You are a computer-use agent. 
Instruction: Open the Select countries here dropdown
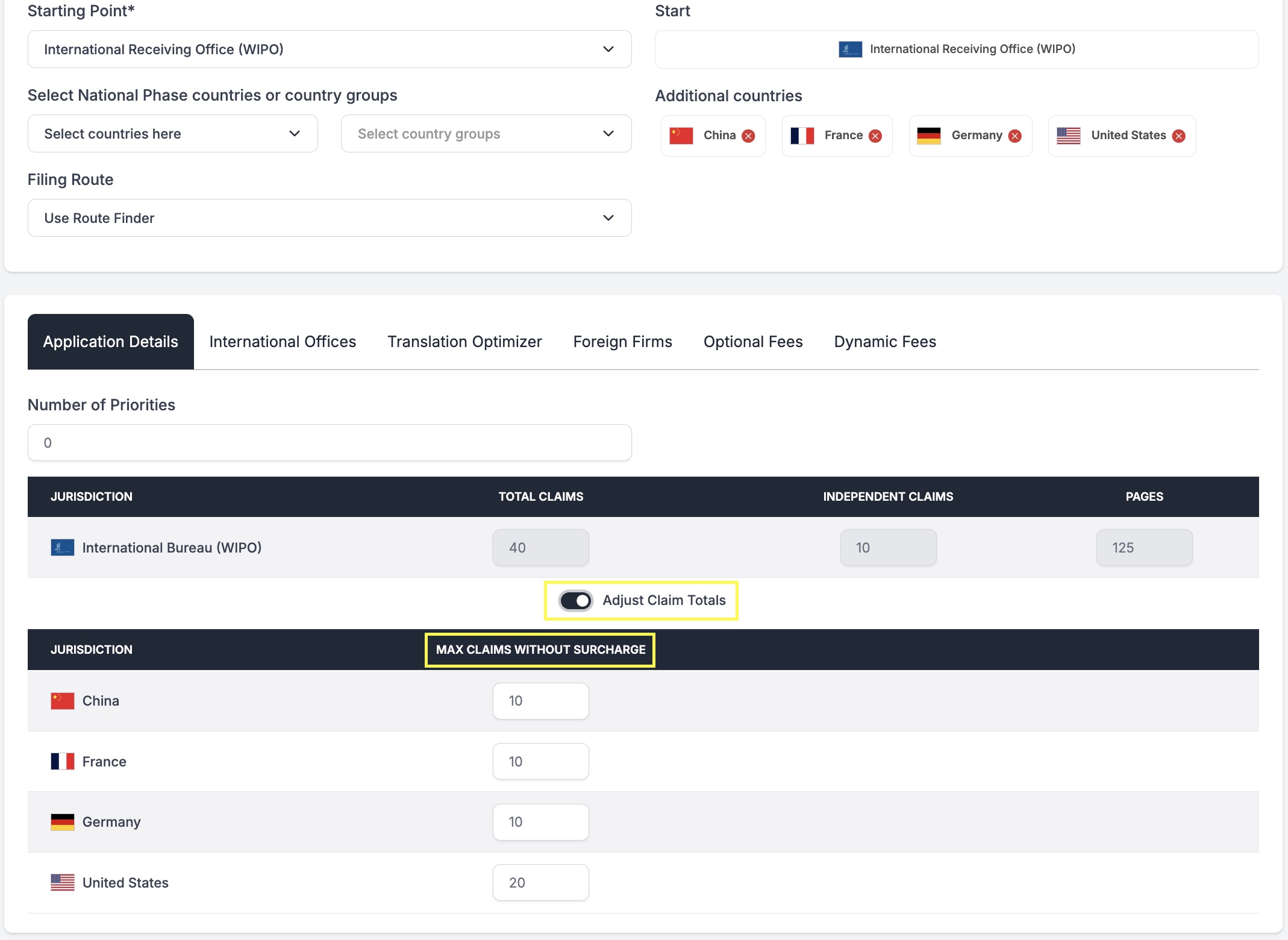[x=172, y=134]
